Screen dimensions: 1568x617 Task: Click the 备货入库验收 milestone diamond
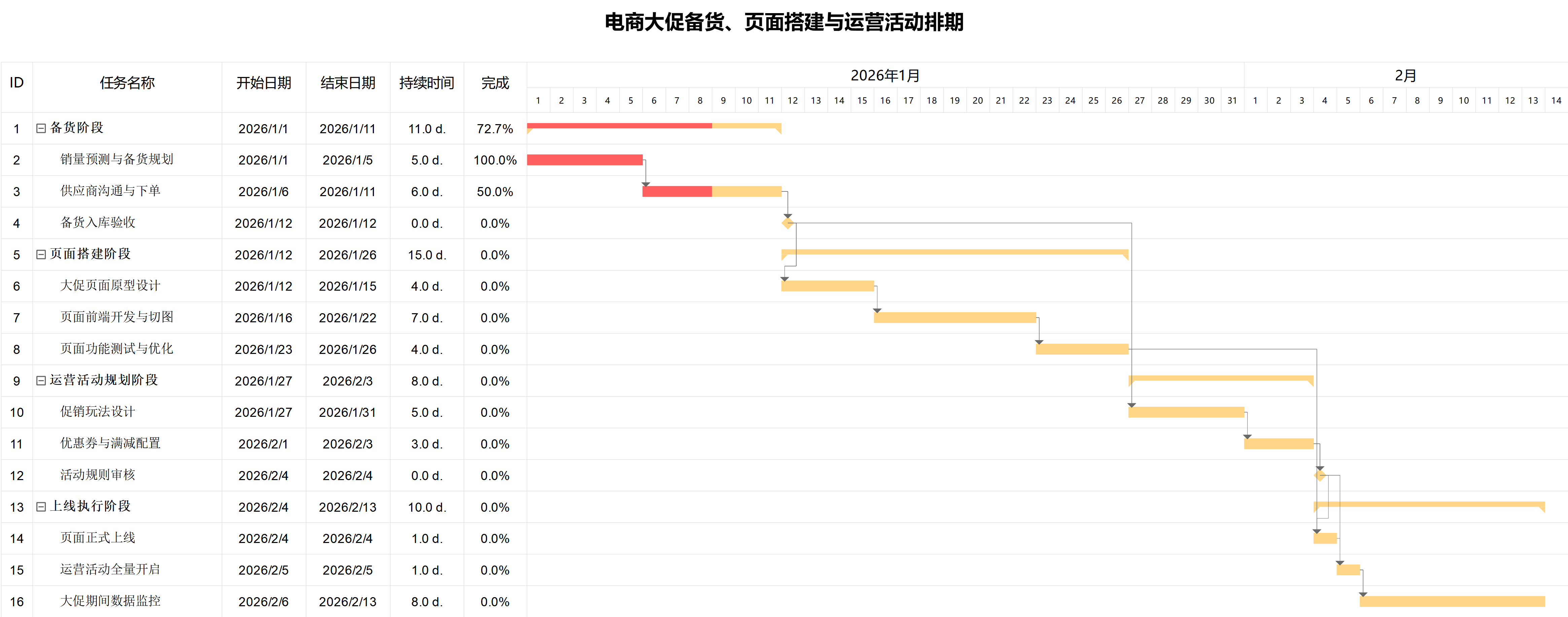click(787, 223)
